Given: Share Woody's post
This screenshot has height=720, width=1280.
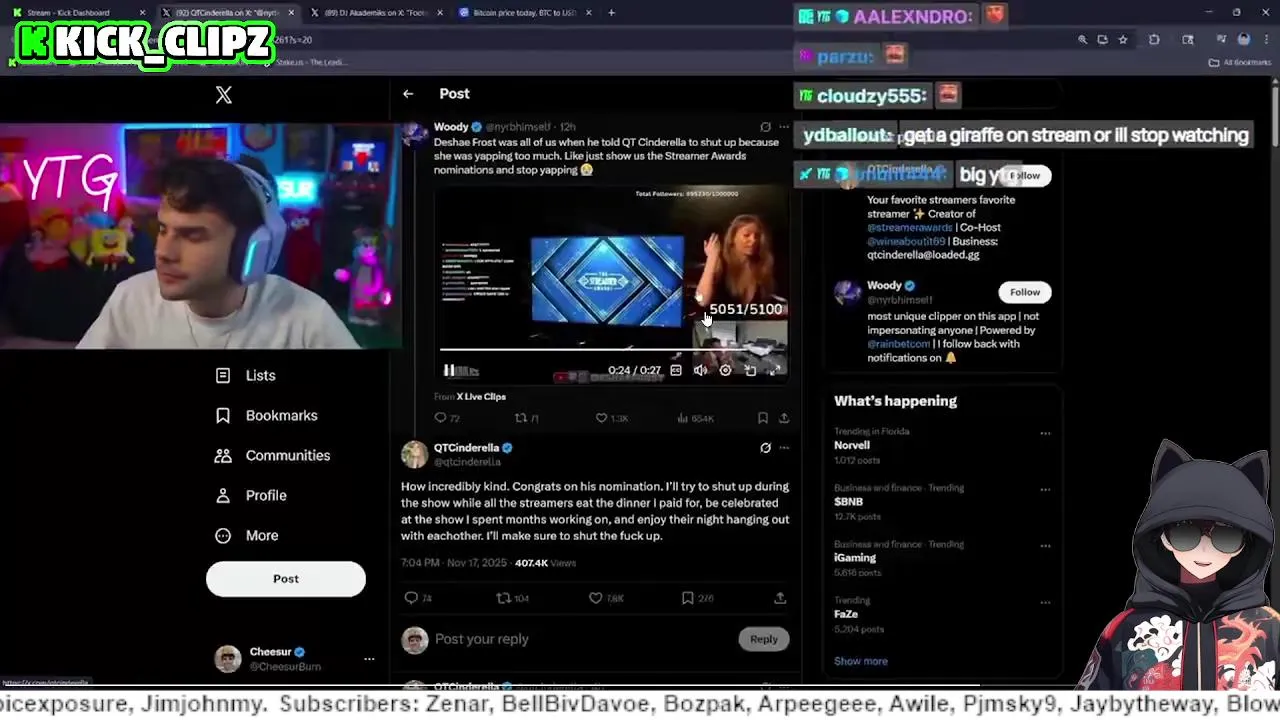Looking at the screenshot, I should pyautogui.click(x=784, y=418).
